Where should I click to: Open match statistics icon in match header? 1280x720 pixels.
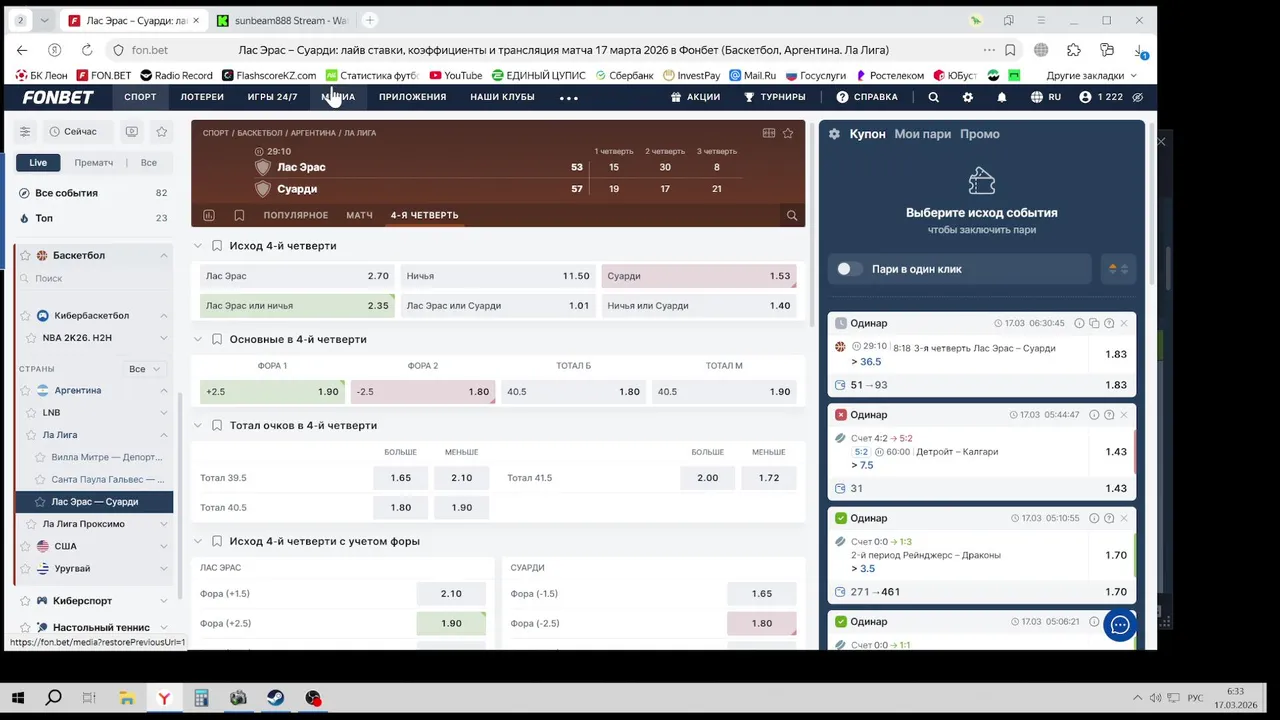pos(209,215)
